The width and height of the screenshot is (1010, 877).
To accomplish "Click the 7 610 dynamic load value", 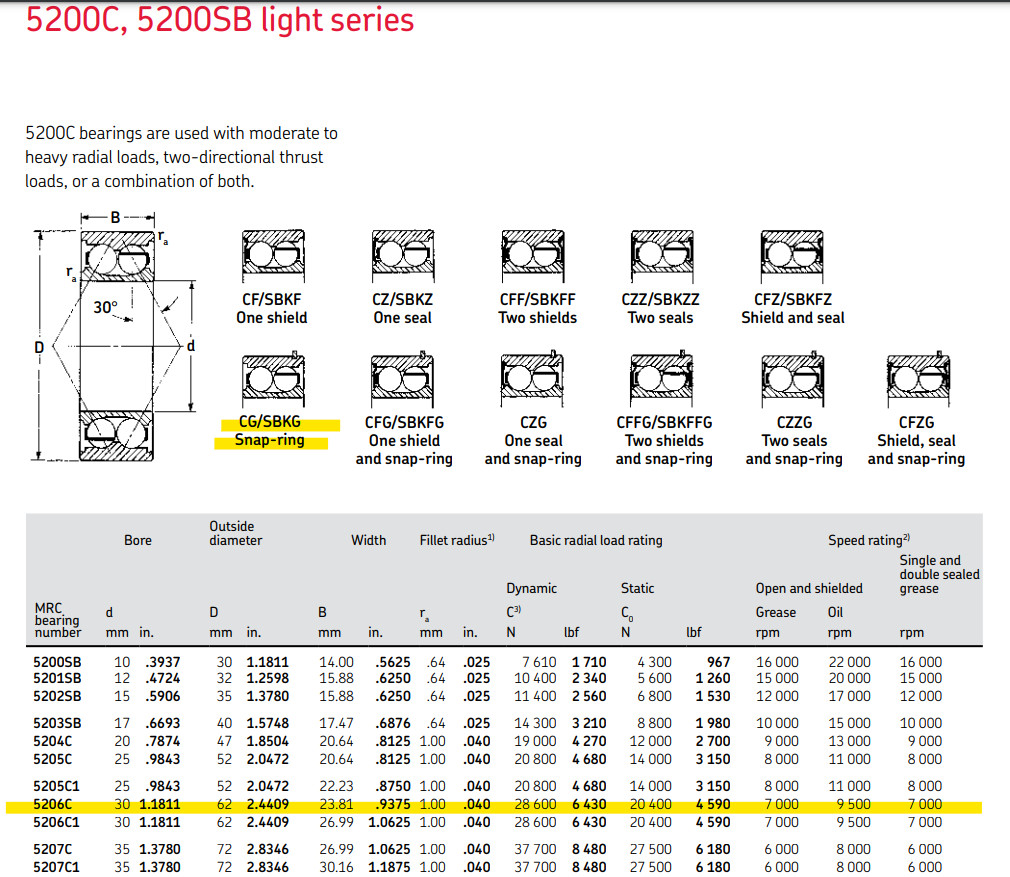I will [539, 662].
